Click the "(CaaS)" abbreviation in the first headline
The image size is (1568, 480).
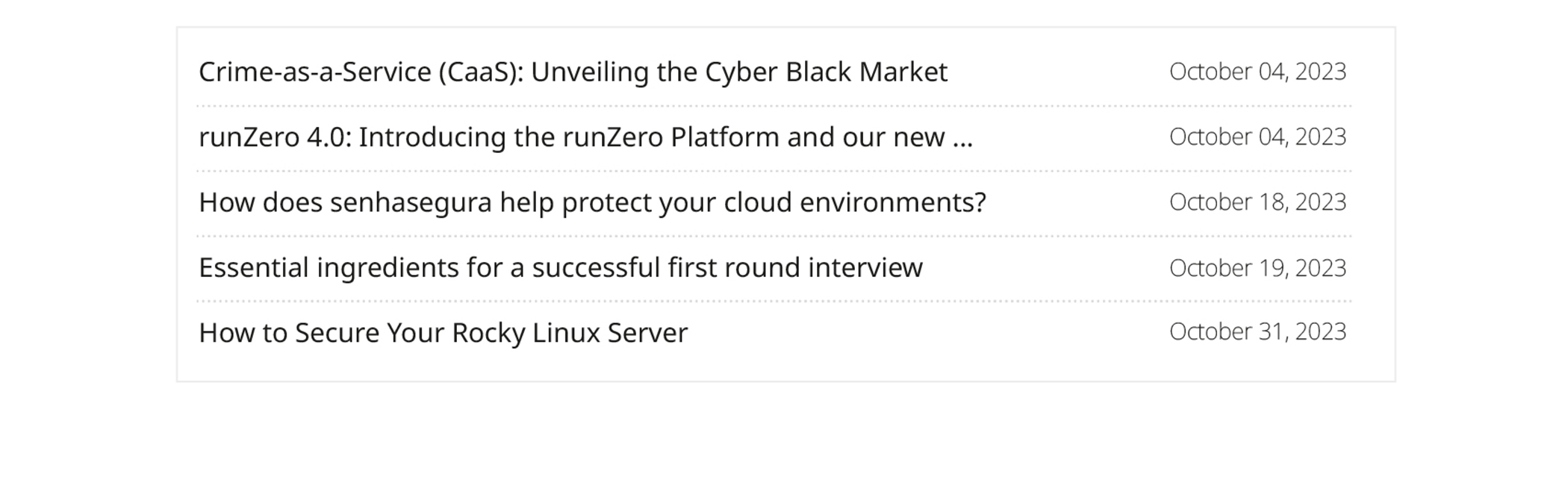[x=480, y=72]
